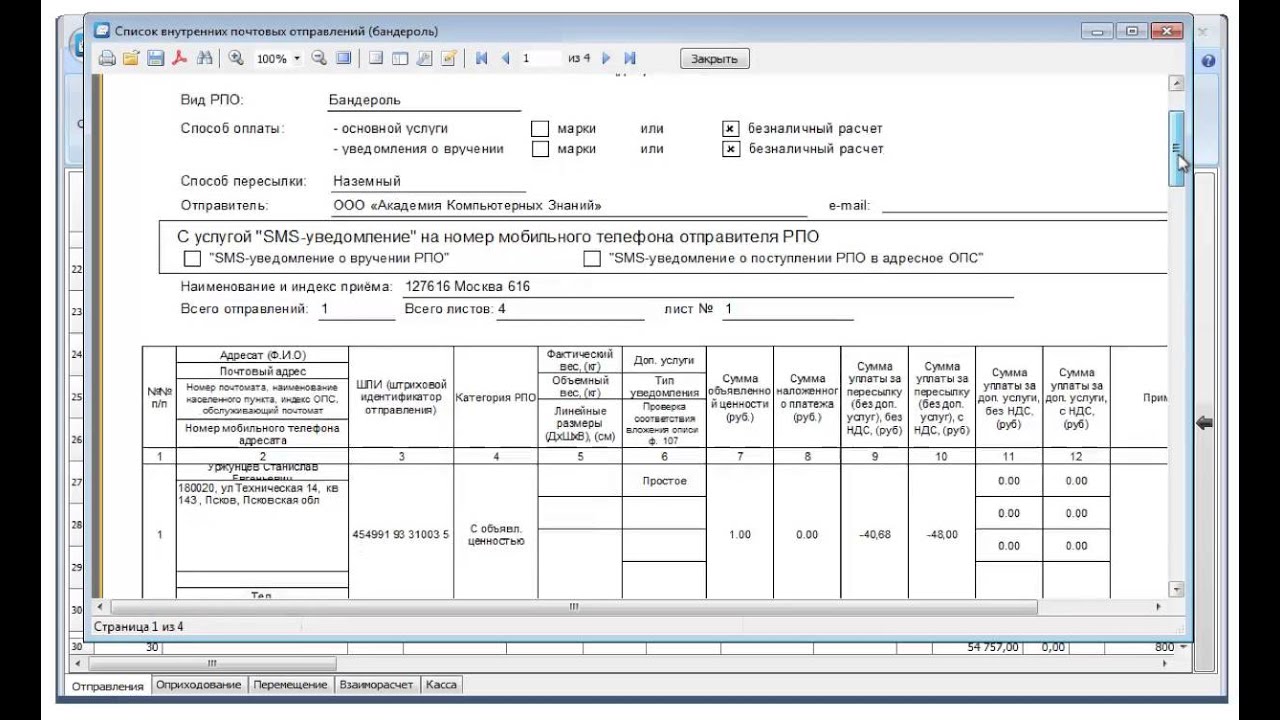Open the Перемещение tab

[x=290, y=685]
